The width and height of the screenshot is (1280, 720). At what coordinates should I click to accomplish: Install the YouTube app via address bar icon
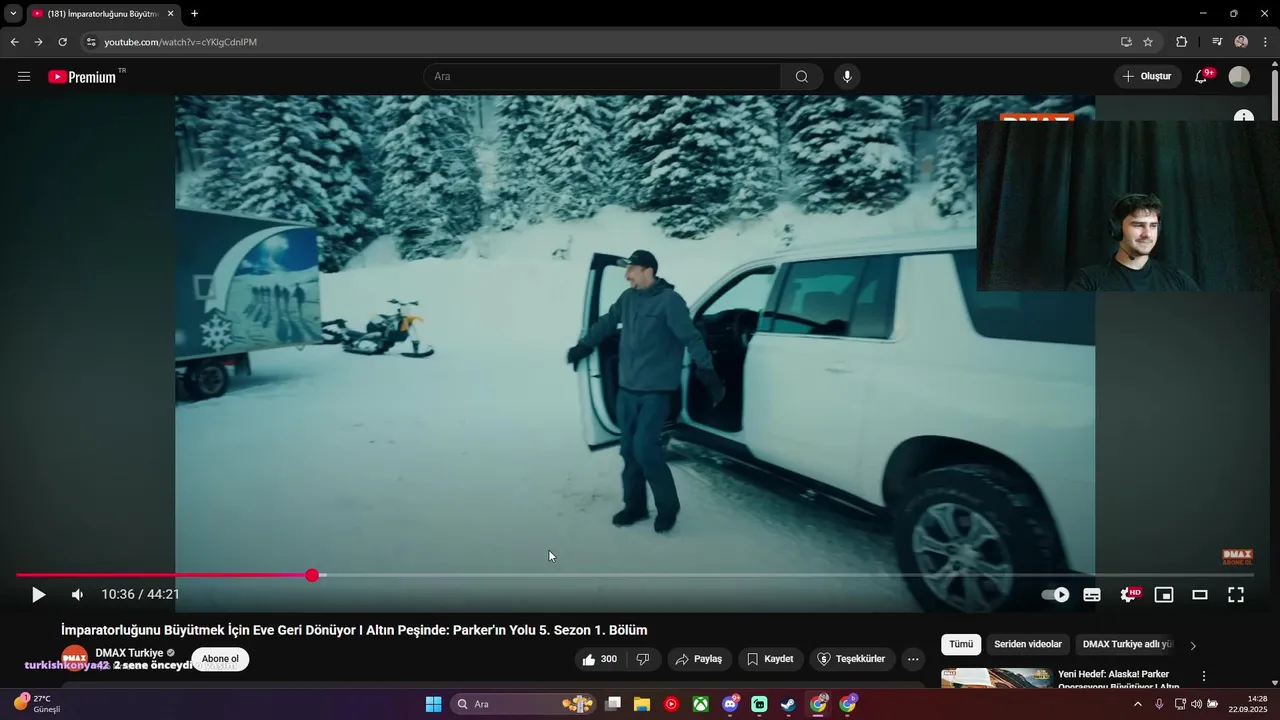(1126, 42)
